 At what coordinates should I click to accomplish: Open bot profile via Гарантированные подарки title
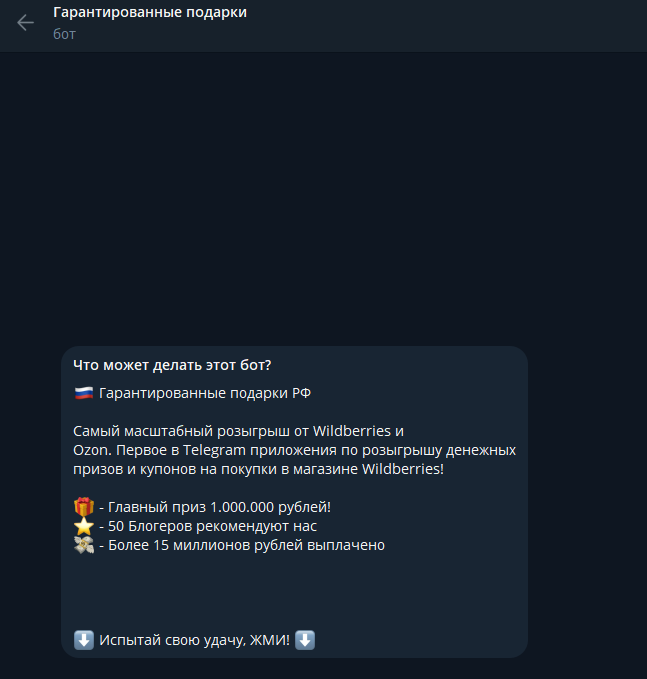[x=150, y=12]
